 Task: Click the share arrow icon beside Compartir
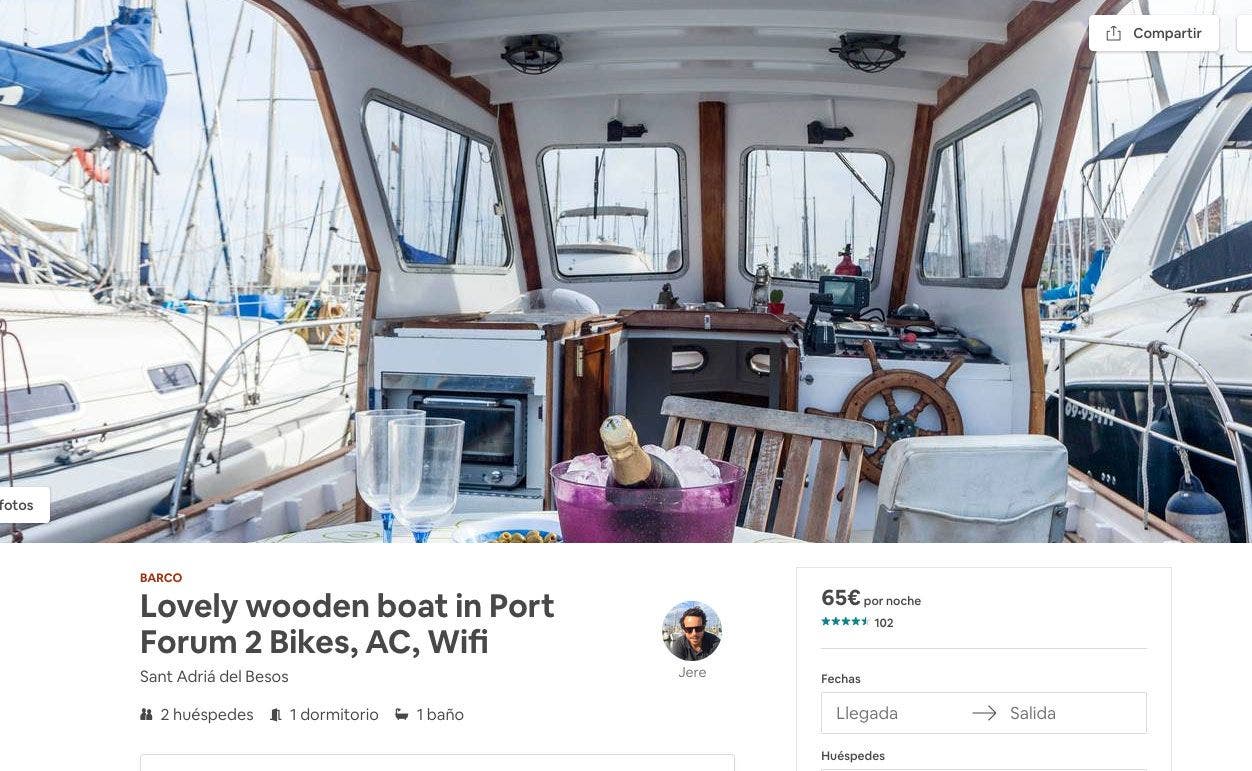(x=1113, y=33)
